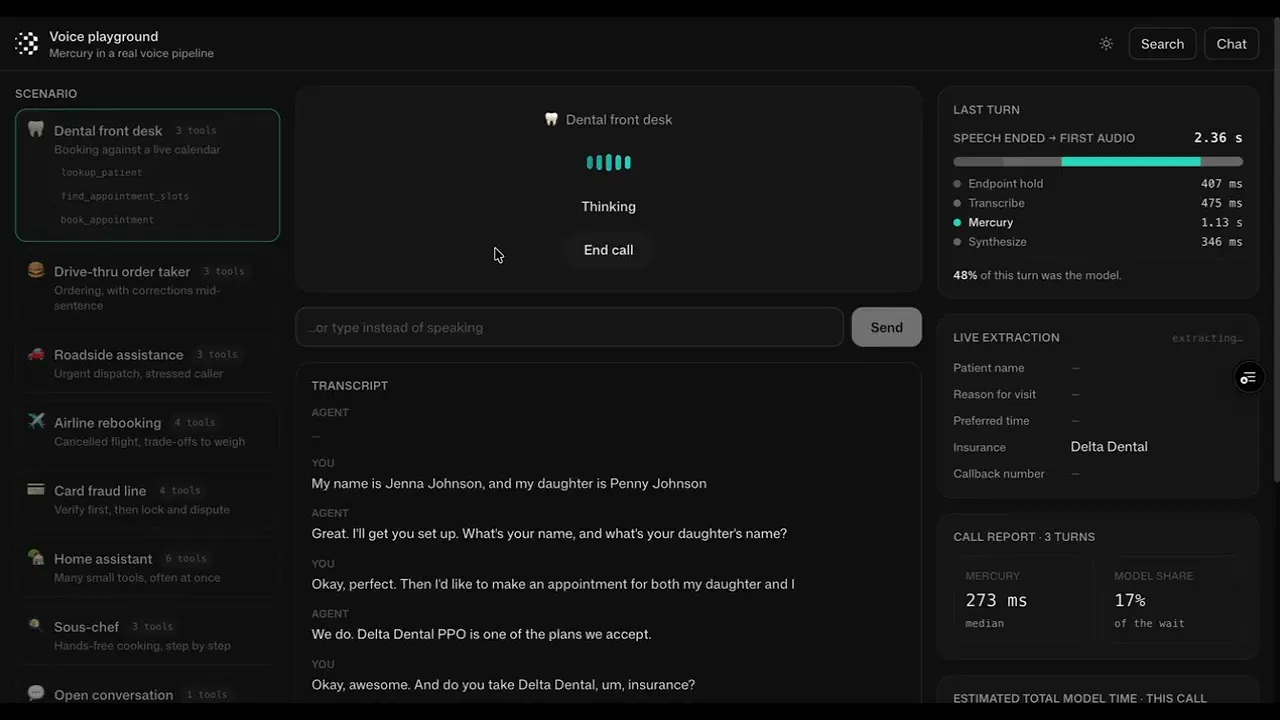End the current call
The width and height of the screenshot is (1280, 720).
click(x=608, y=250)
